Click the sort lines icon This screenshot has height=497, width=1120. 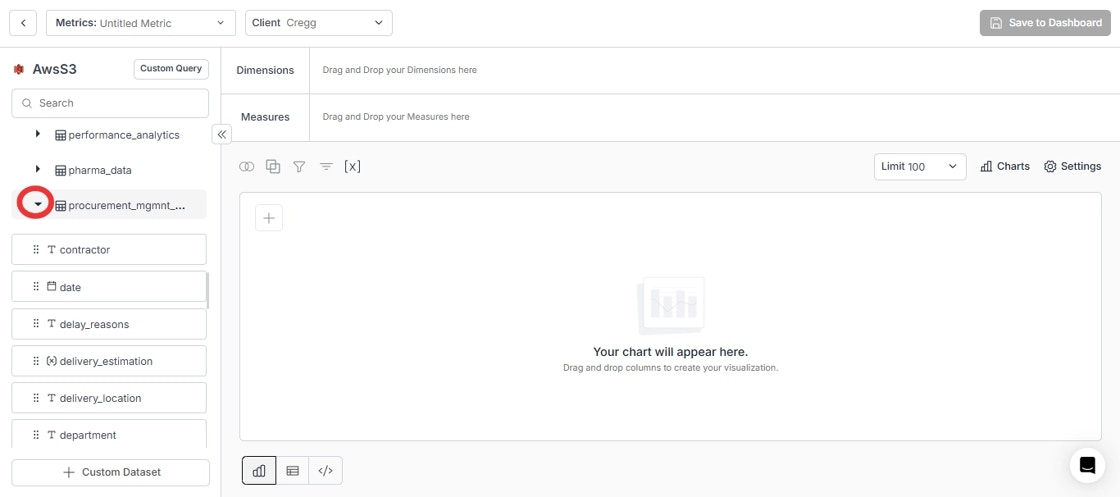point(326,166)
